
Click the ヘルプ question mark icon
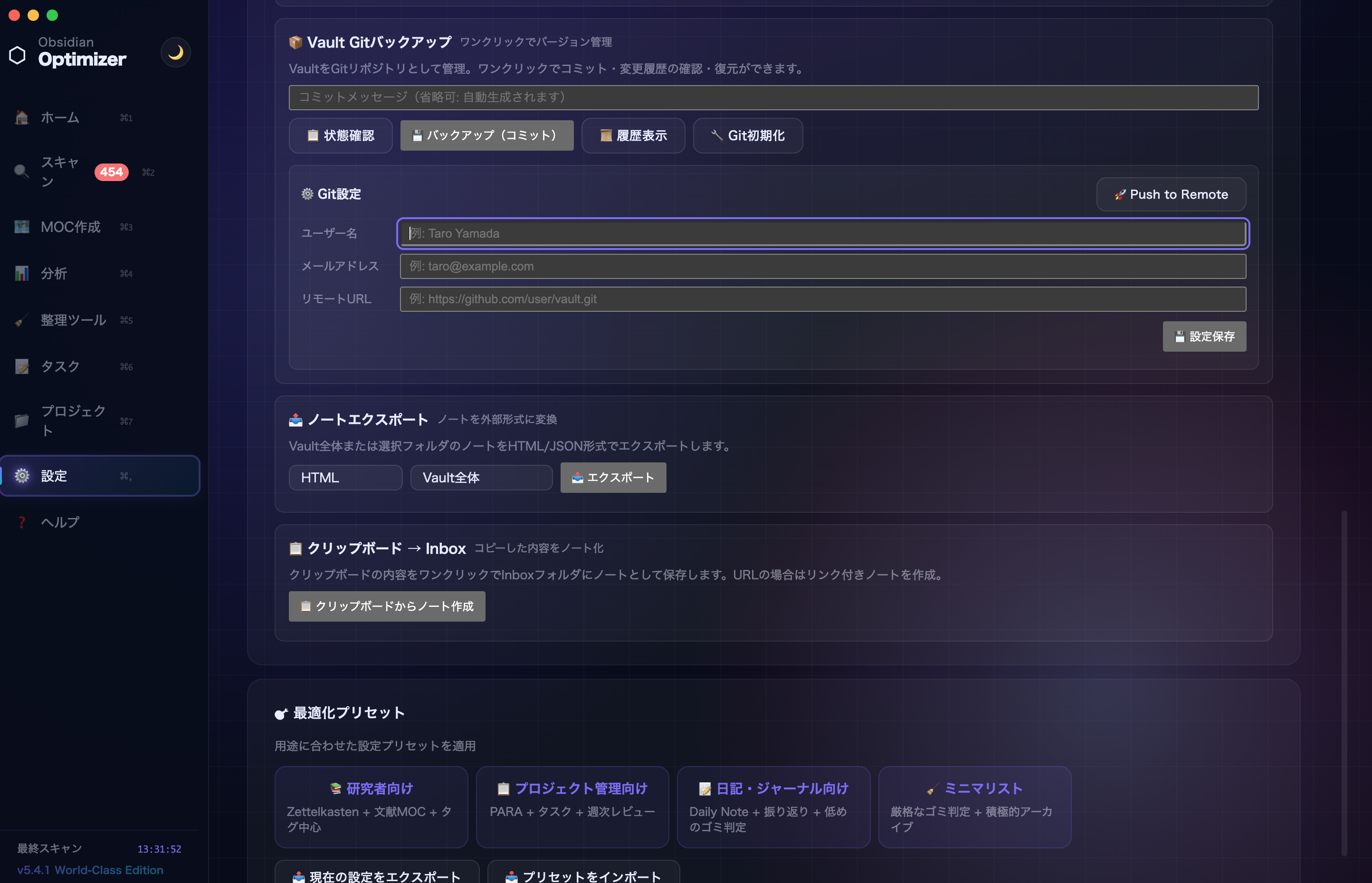click(x=22, y=522)
